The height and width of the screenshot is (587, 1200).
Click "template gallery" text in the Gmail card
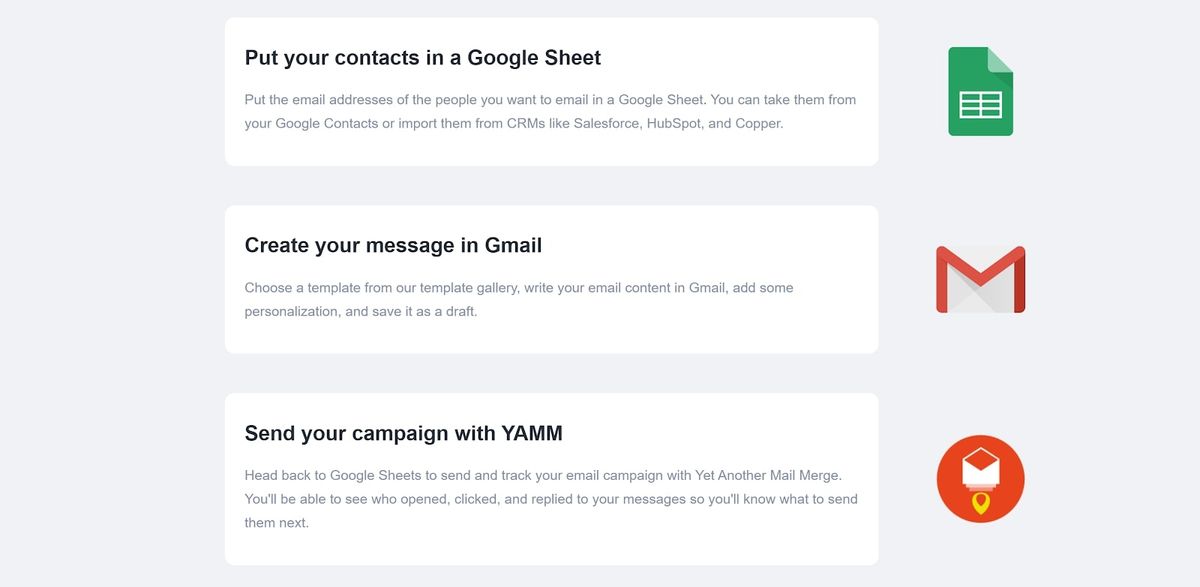click(x=468, y=288)
